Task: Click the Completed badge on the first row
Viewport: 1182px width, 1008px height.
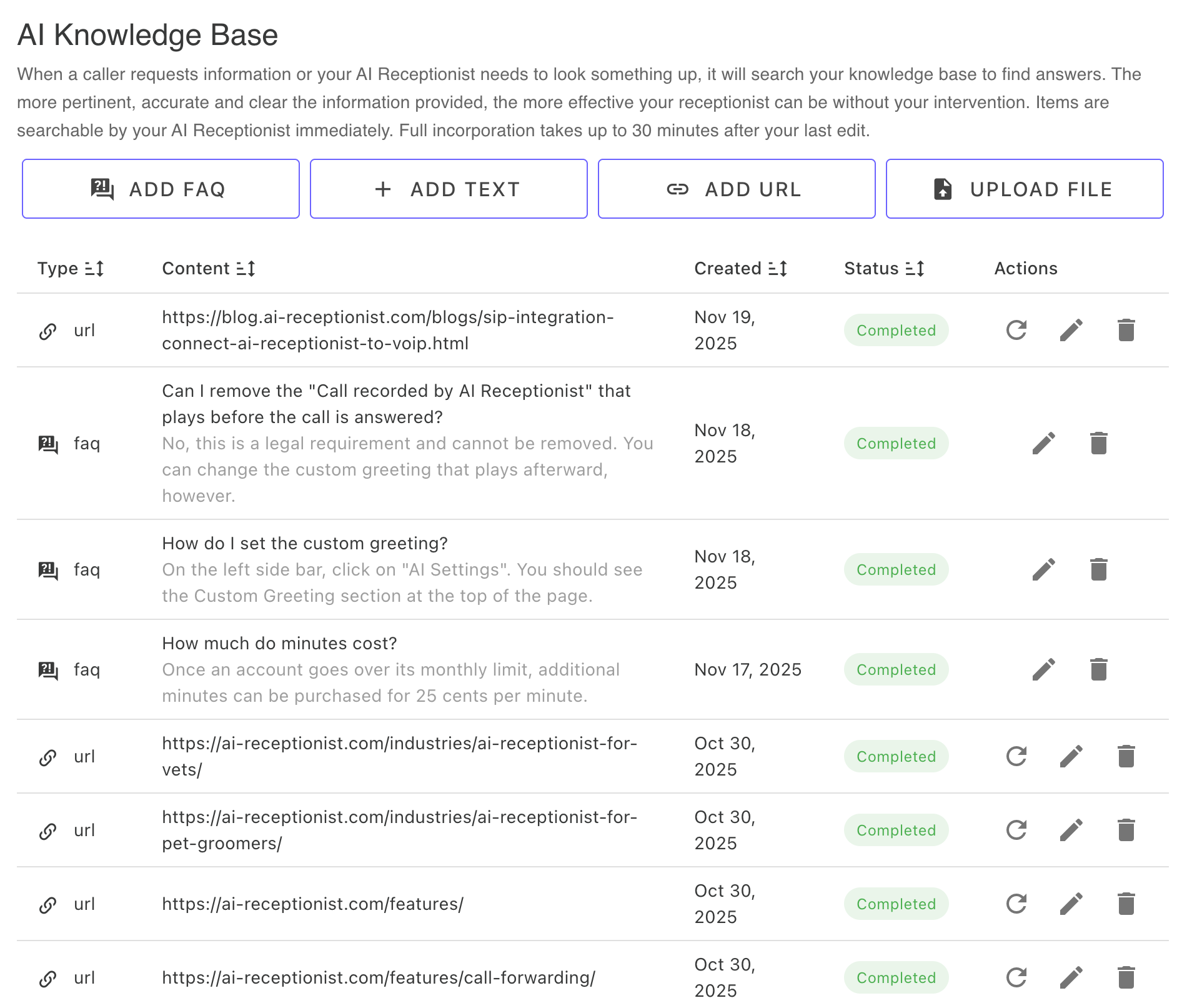Action: (896, 330)
